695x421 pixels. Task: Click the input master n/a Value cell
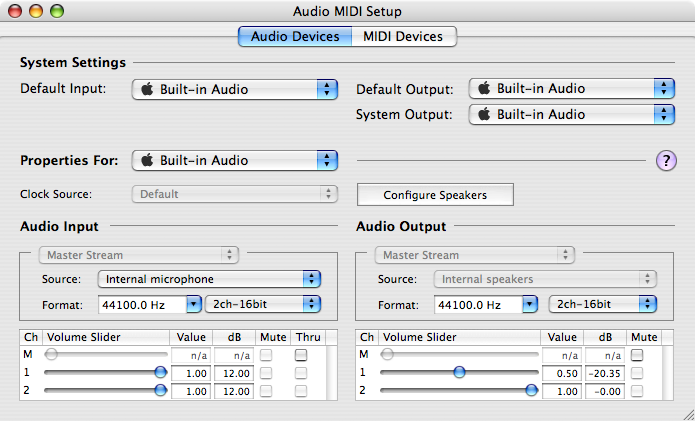coord(191,355)
